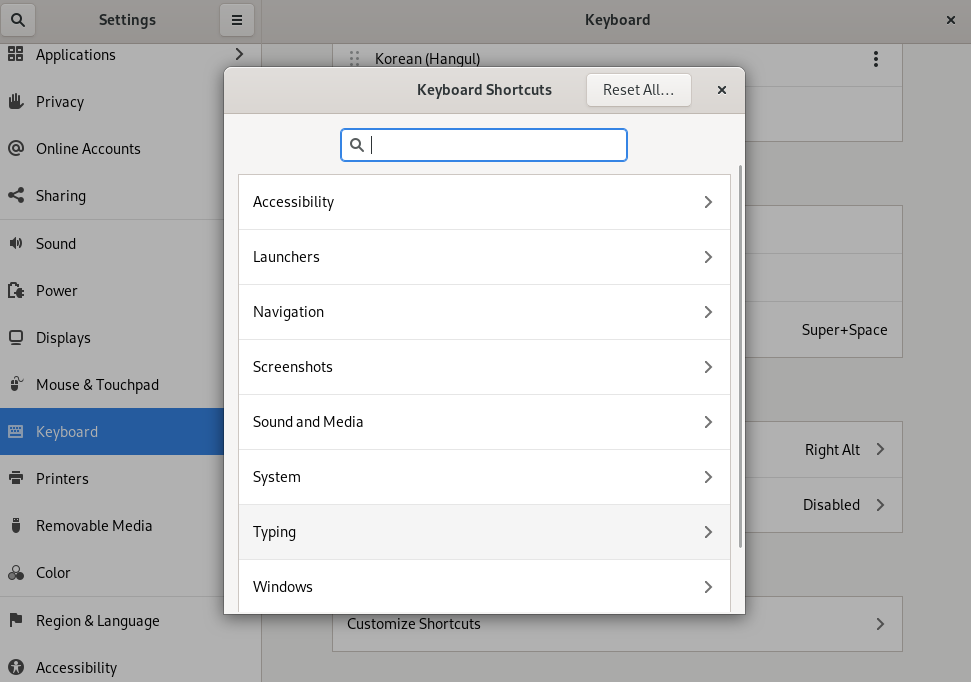Open the Typing shortcuts row

[484, 532]
